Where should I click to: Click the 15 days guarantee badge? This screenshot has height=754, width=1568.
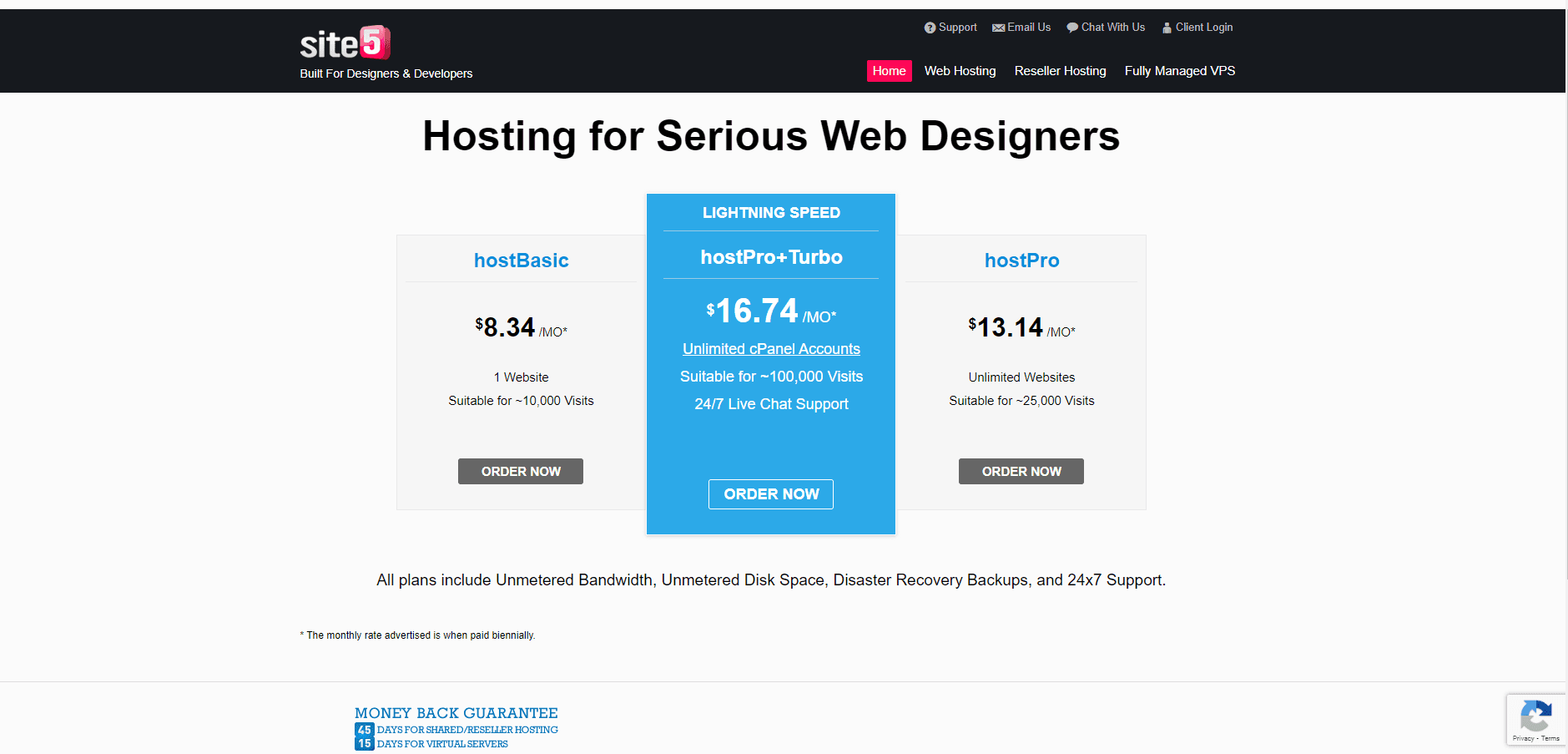click(364, 743)
